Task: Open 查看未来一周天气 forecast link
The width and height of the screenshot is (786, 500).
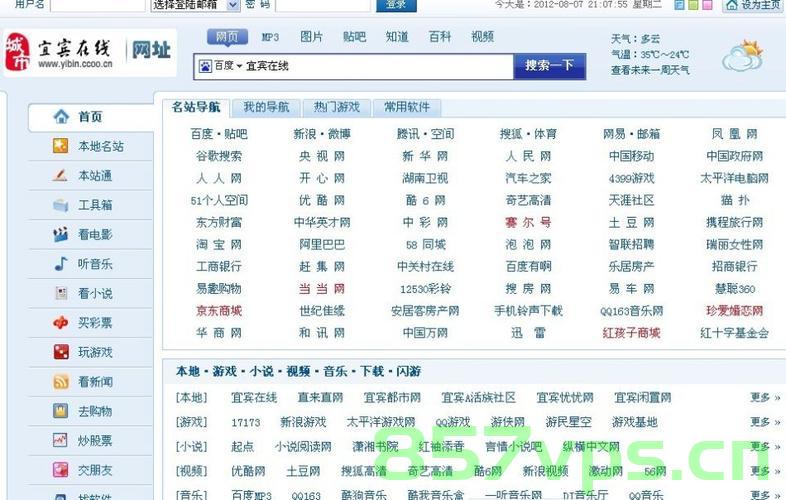Action: click(650, 70)
